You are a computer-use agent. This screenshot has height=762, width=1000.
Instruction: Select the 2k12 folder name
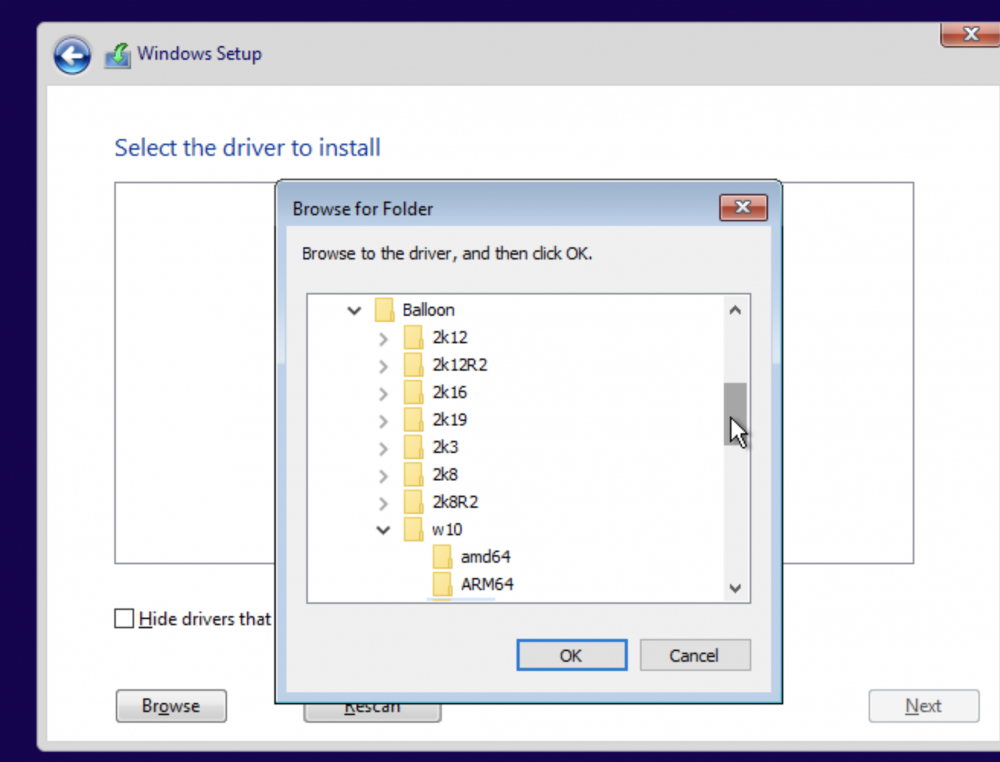pyautogui.click(x=450, y=337)
